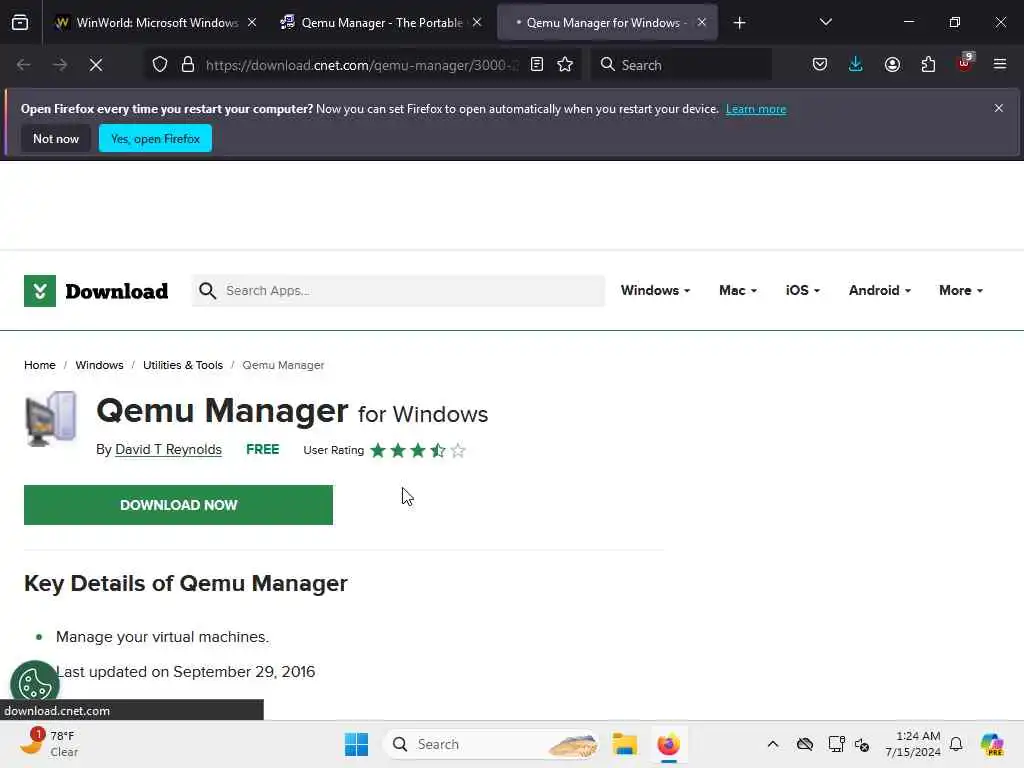Open Firefox View tab list icon
This screenshot has height=768, width=1024.
pyautogui.click(x=20, y=23)
